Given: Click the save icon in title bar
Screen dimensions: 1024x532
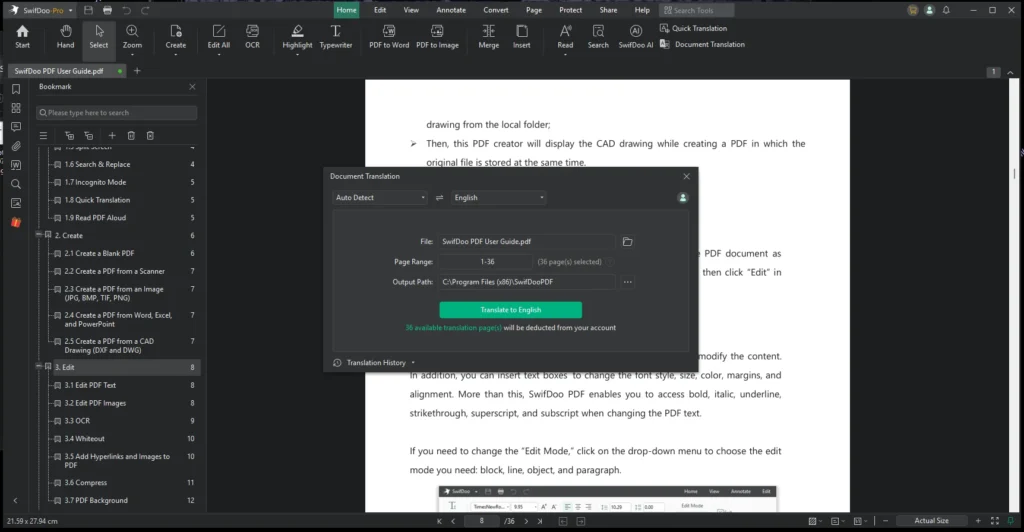Looking at the screenshot, I should [89, 10].
